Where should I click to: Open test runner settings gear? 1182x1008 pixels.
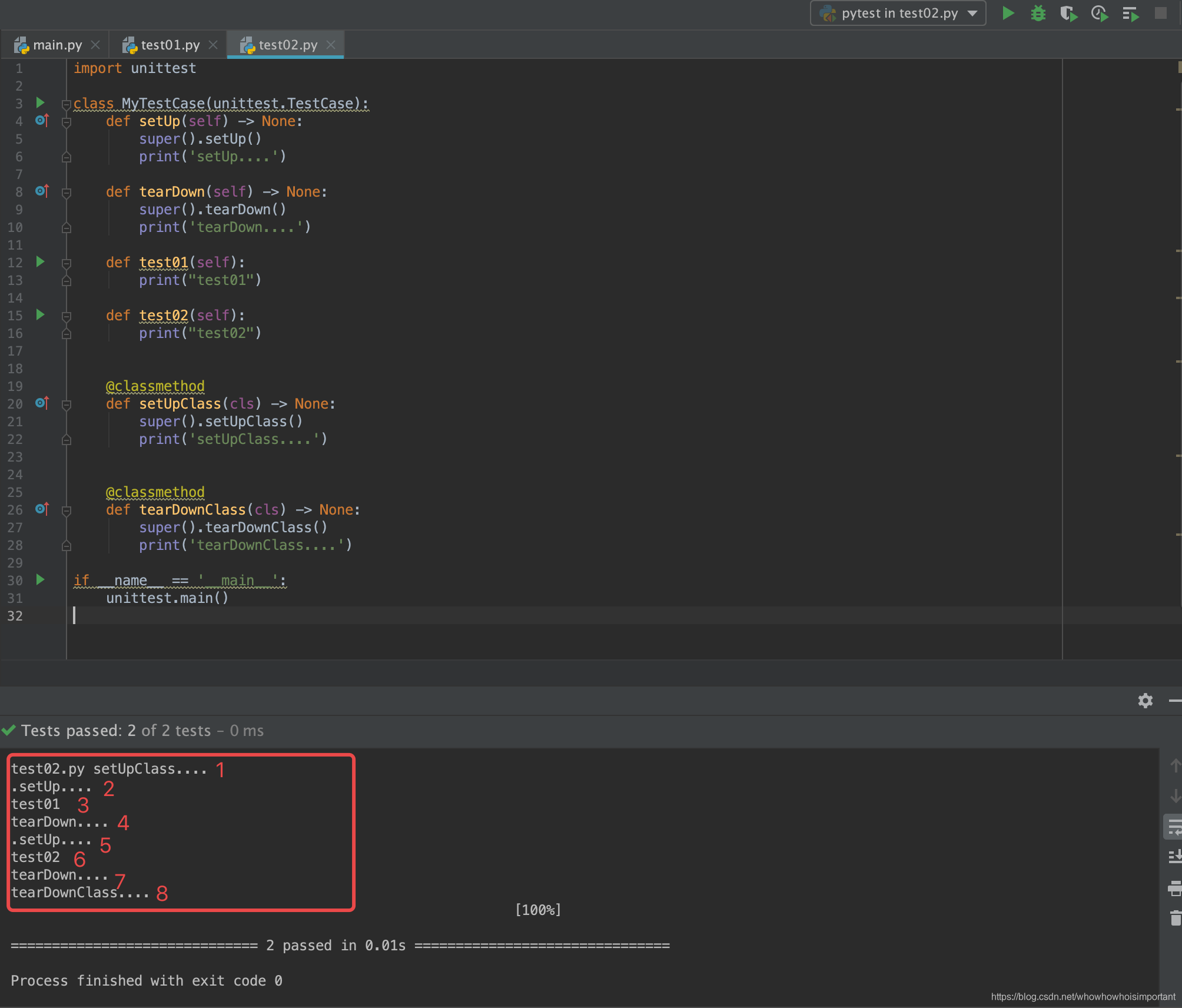1145,701
